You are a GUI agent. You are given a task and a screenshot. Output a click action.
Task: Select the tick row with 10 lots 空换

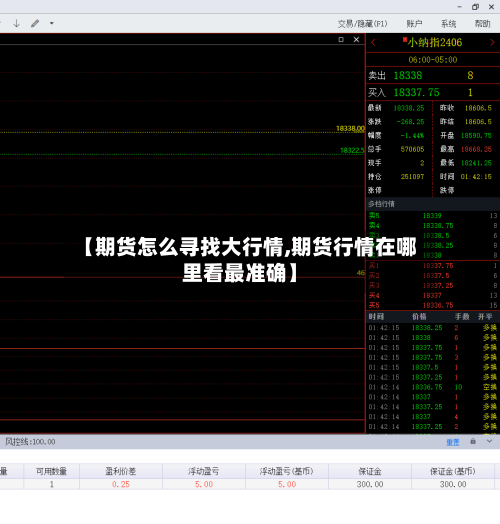(433, 387)
